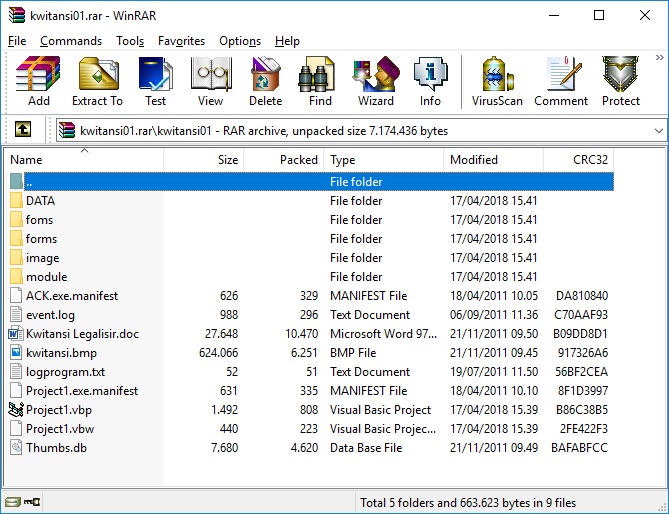Click the bitmap icon of kwitansi.bmp
The image size is (669, 514).
coord(16,353)
